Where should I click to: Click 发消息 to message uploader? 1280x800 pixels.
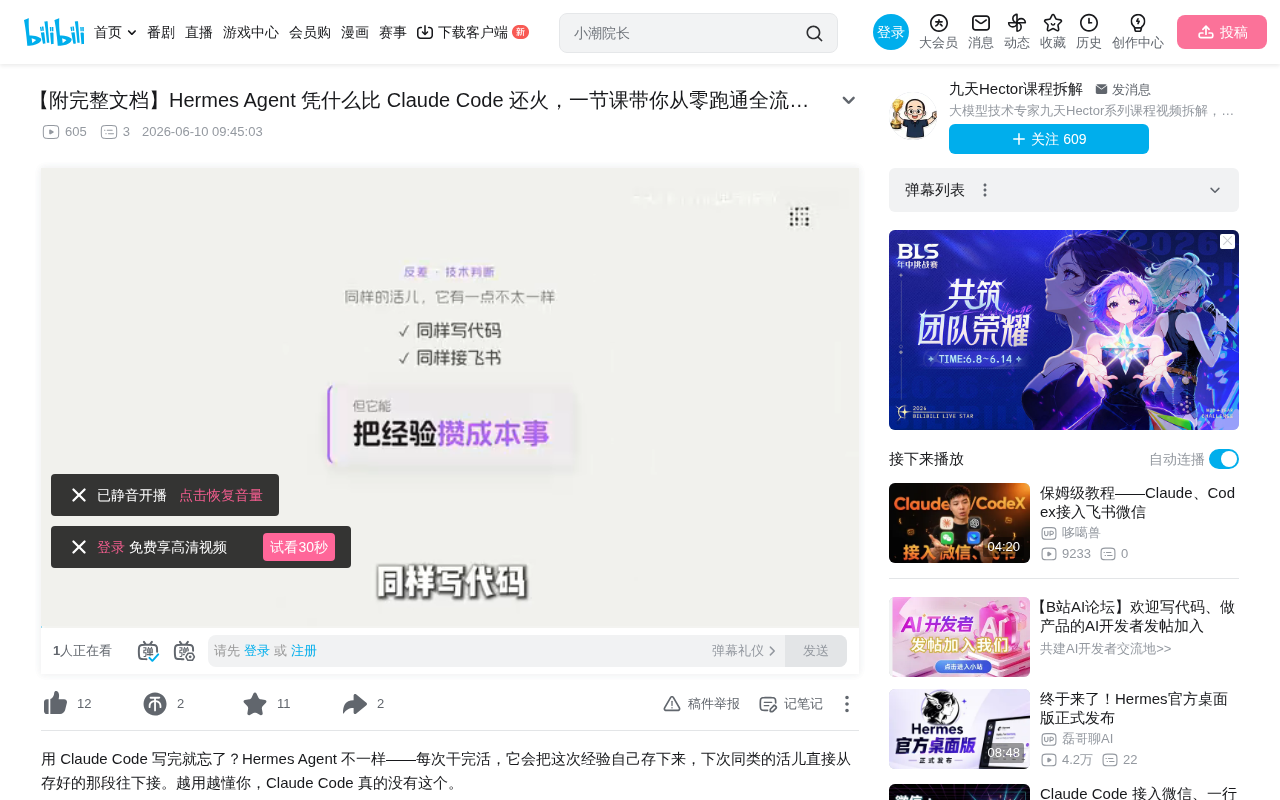(1123, 89)
